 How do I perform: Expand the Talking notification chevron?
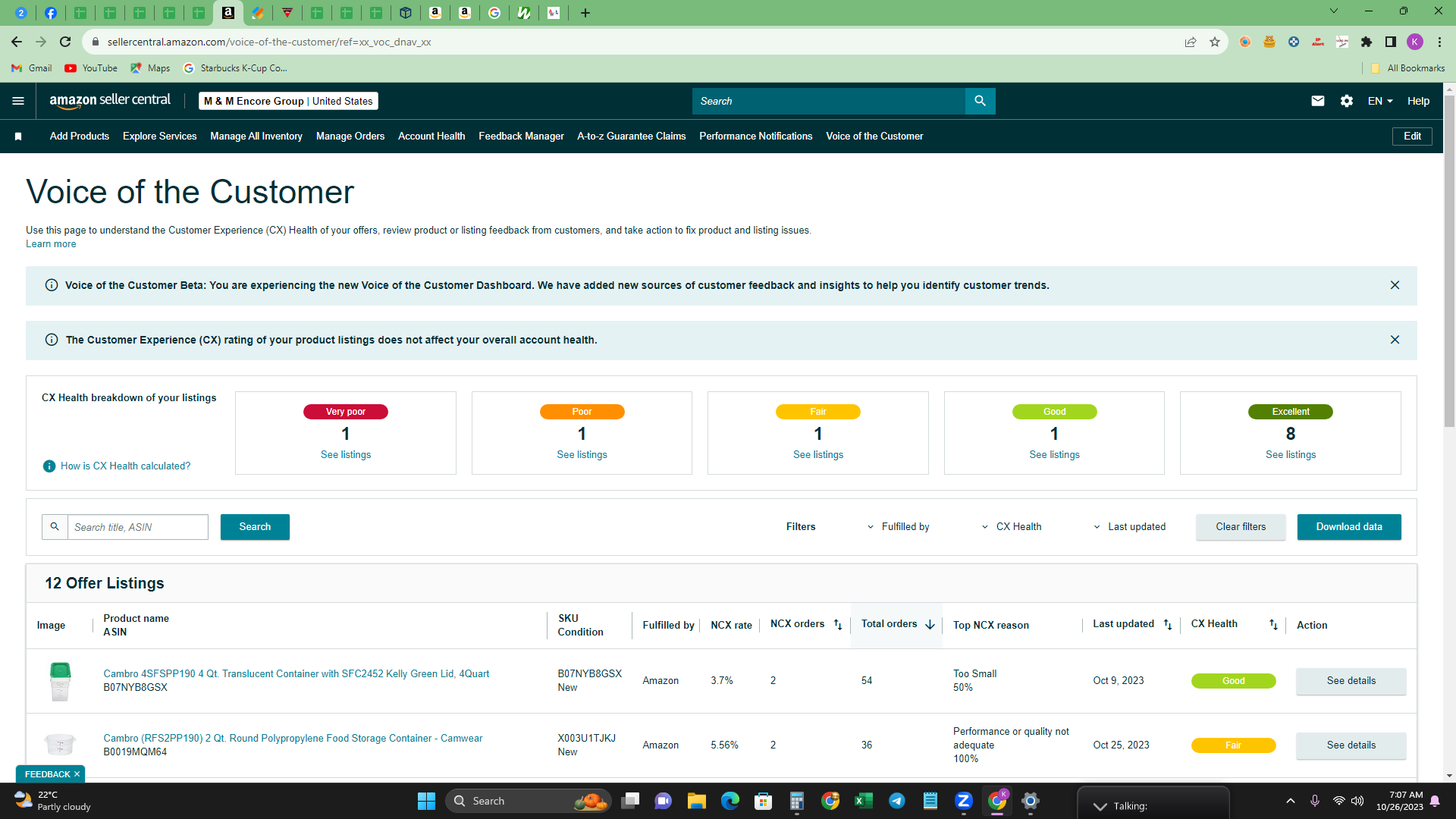pos(1100,806)
